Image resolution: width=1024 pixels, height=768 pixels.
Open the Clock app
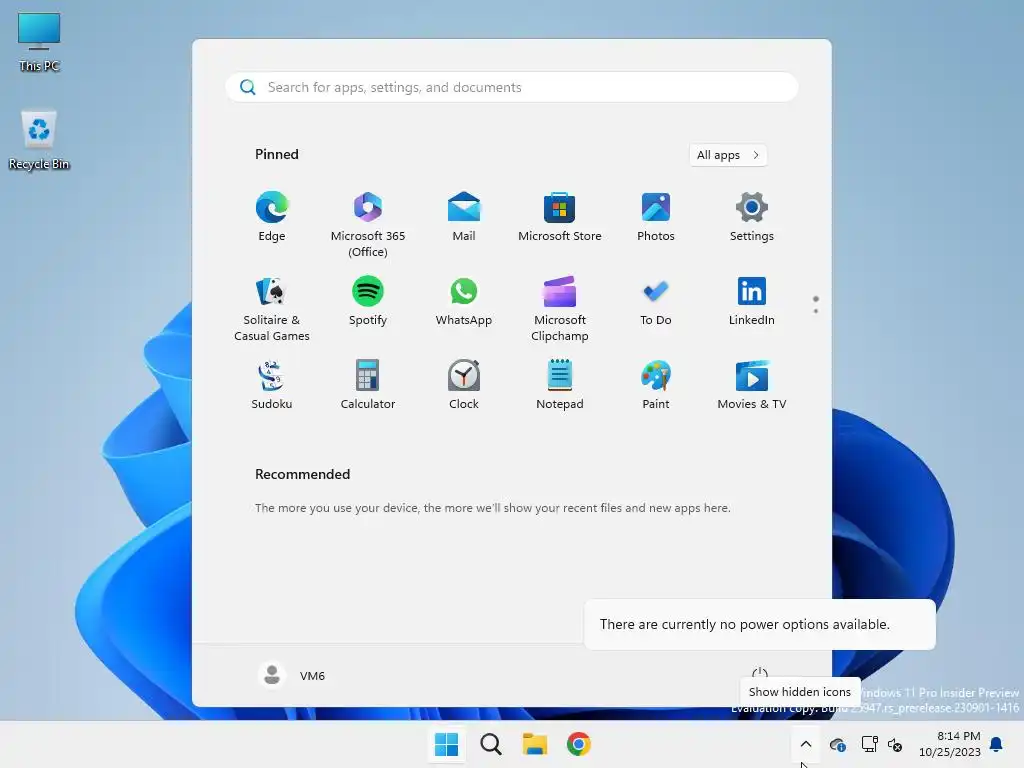(464, 385)
